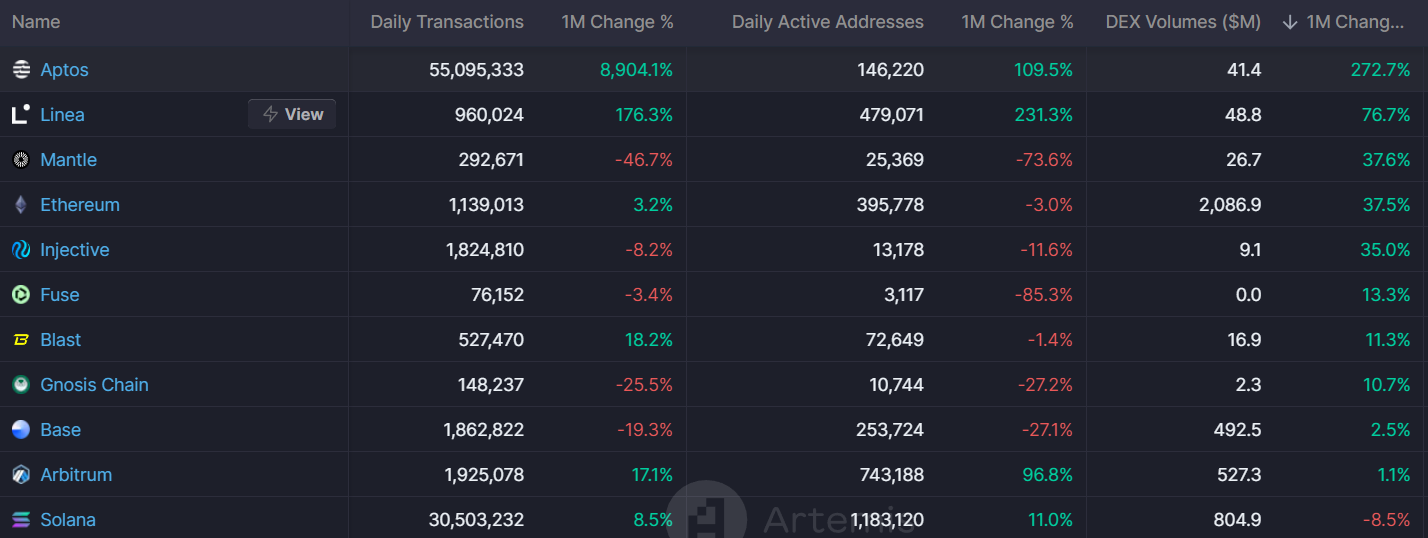
Task: Select Linea transactions value 960,024
Action: (489, 115)
